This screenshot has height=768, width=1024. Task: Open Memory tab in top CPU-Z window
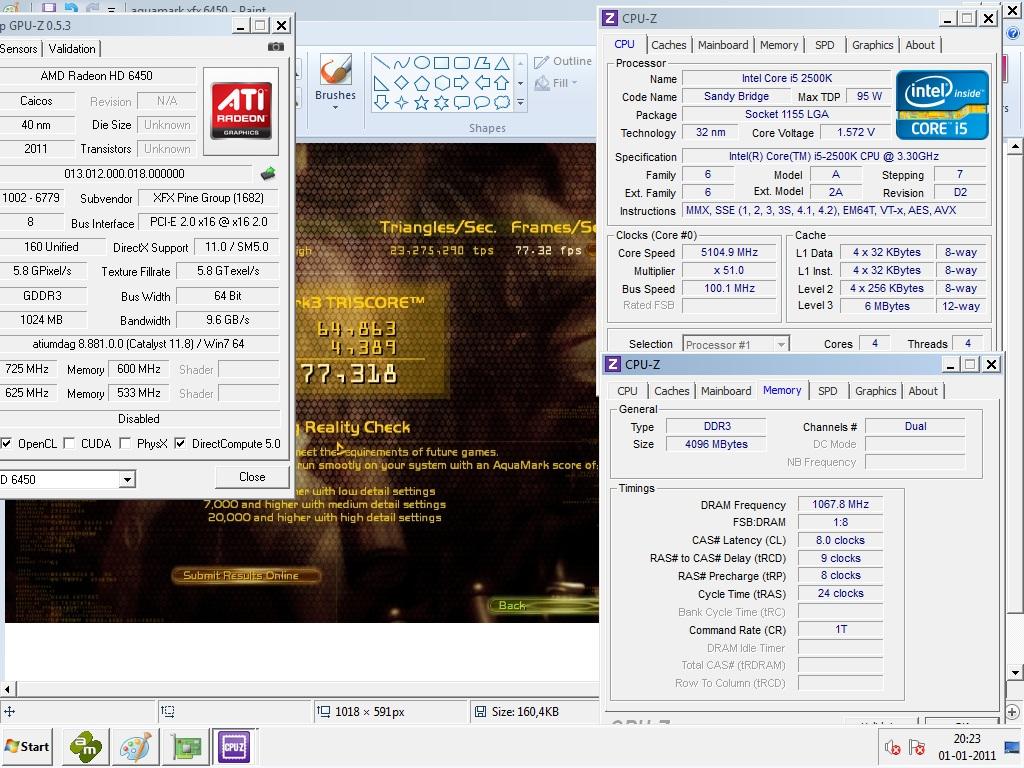pos(778,45)
